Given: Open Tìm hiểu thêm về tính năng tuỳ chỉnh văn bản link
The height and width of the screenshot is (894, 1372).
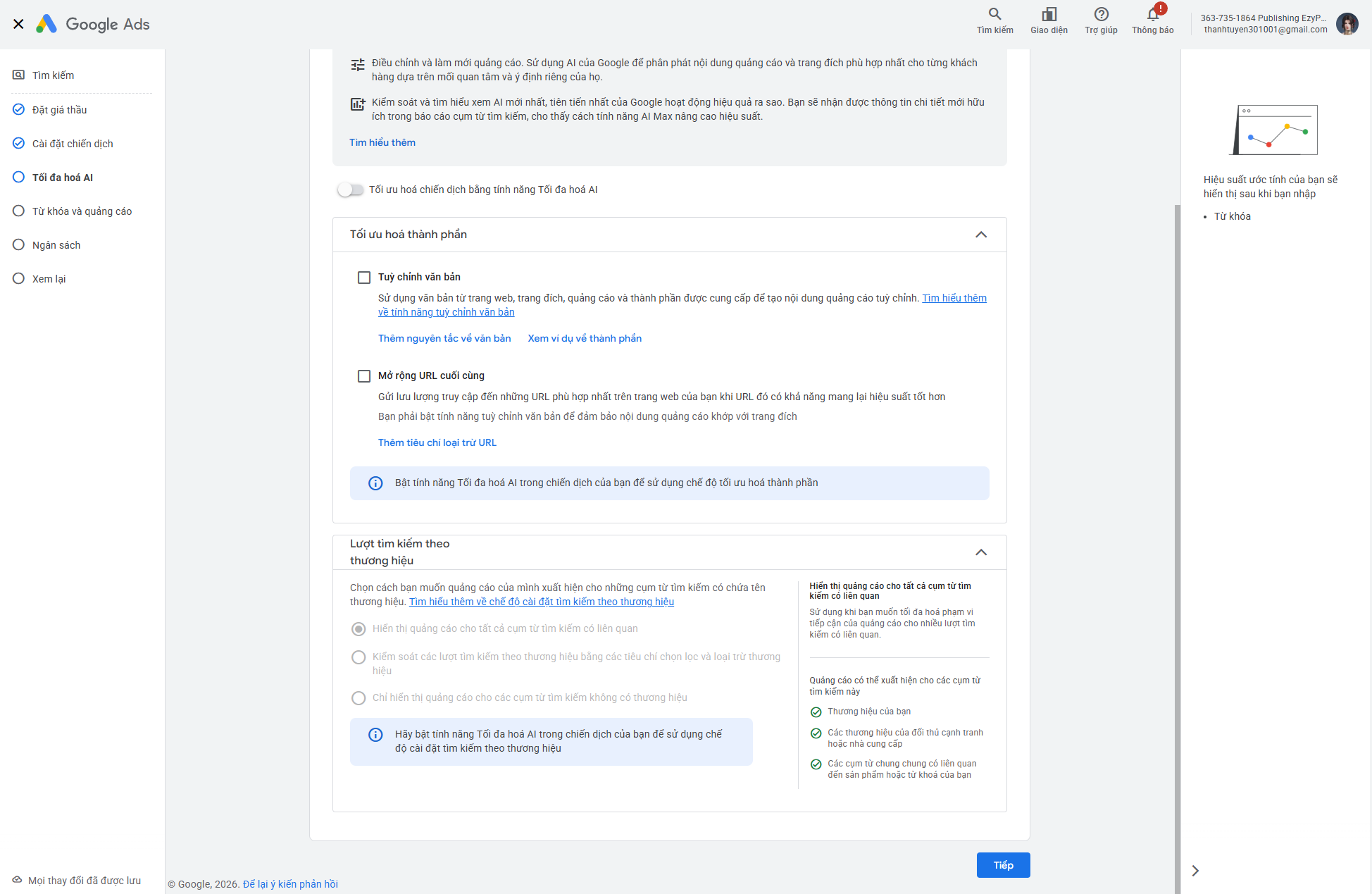Looking at the screenshot, I should click(x=954, y=298).
